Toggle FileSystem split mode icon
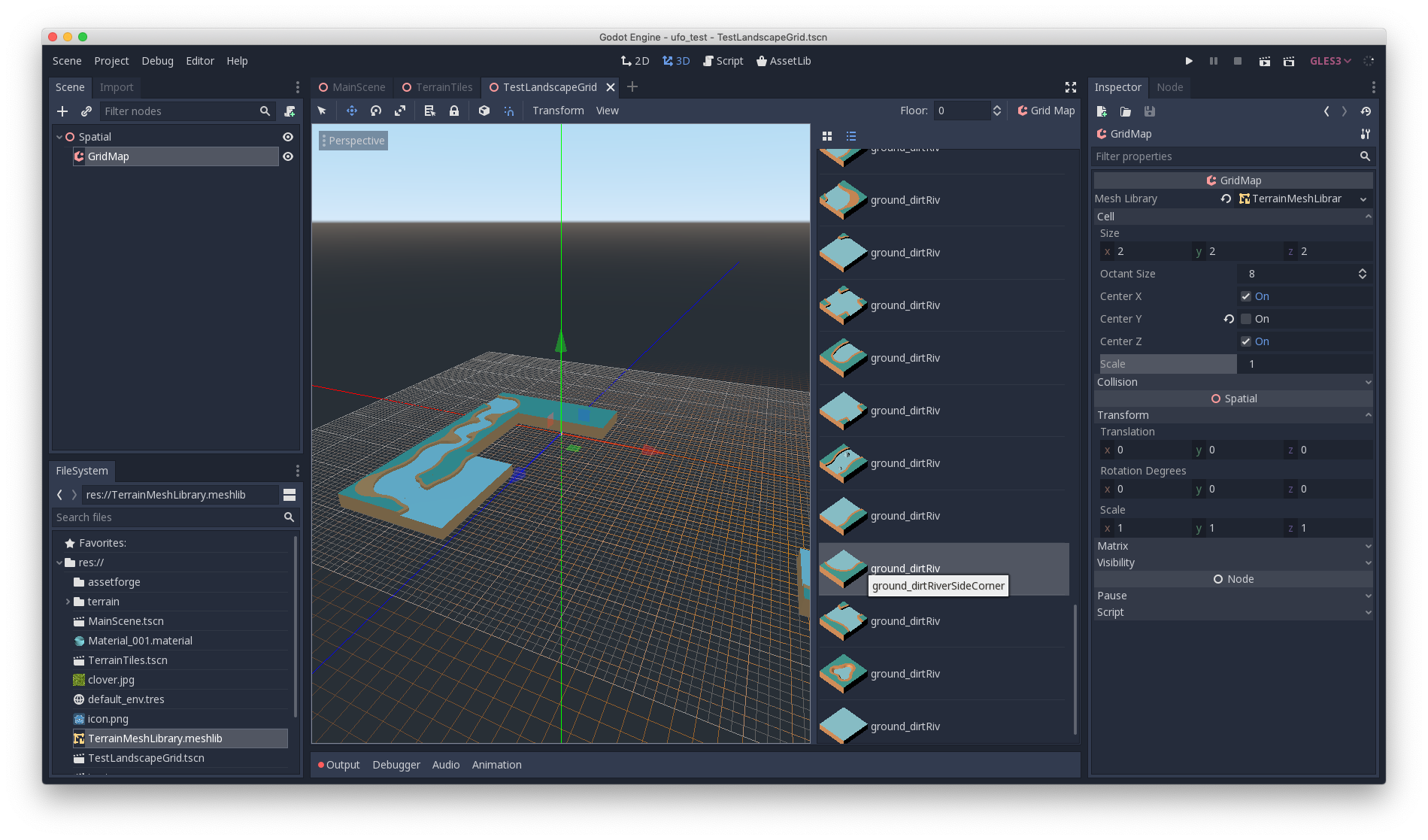Viewport: 1428px width, 840px height. pos(290,495)
